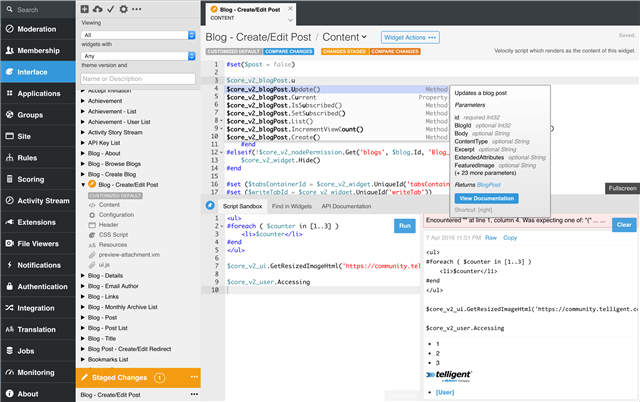Open the Applications section
640x402 pixels.
coord(38,93)
